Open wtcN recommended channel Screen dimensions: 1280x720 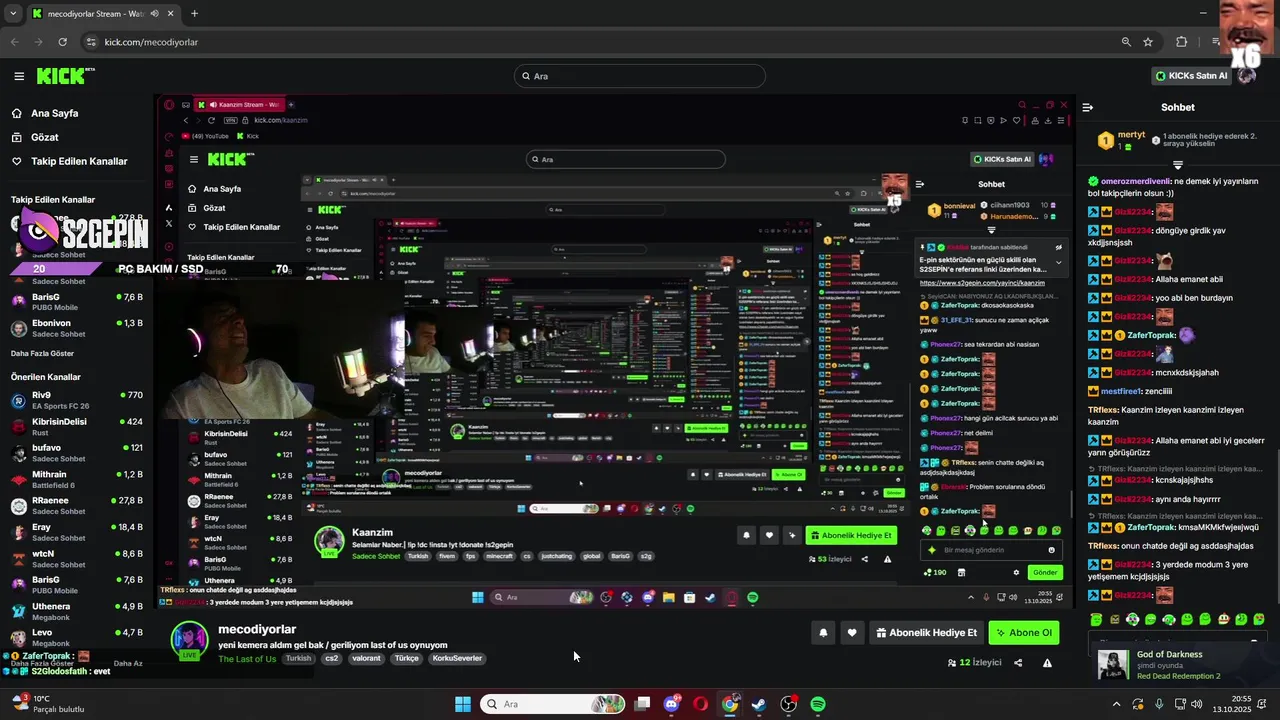click(76, 558)
